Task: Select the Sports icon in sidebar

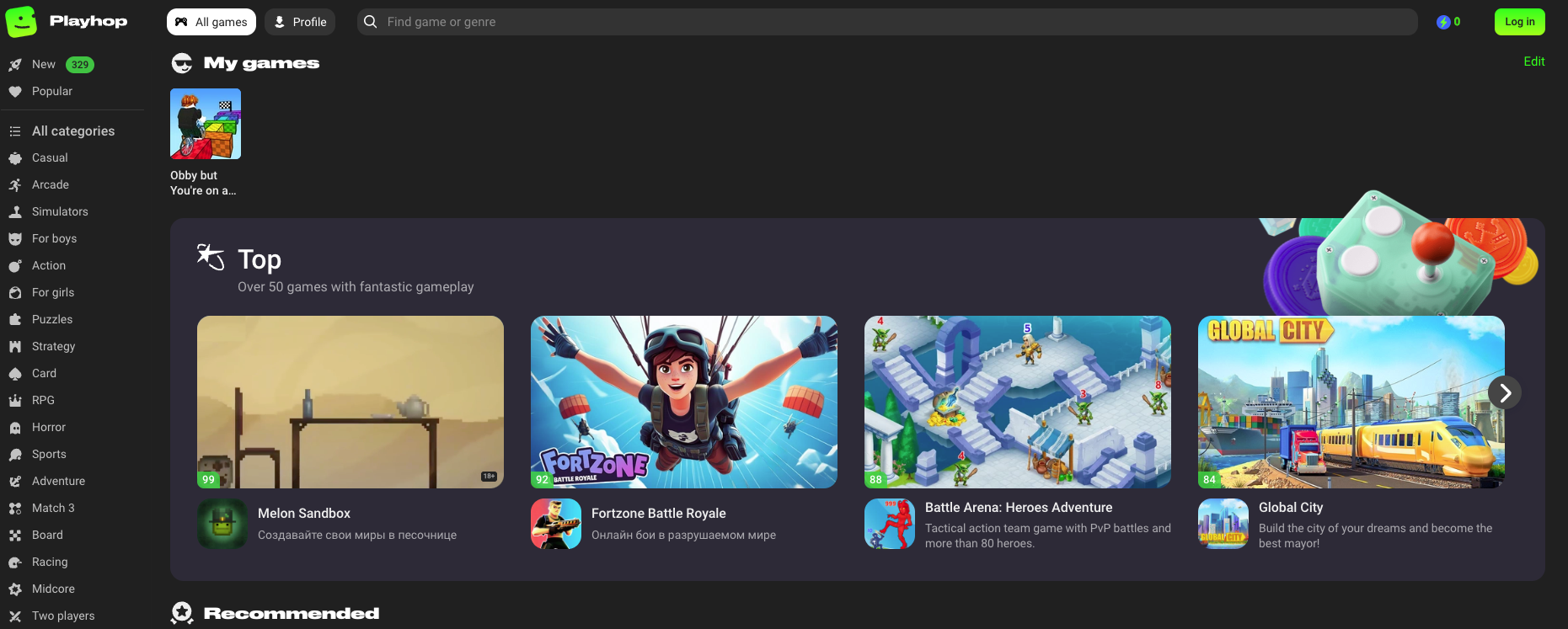Action: tap(15, 455)
